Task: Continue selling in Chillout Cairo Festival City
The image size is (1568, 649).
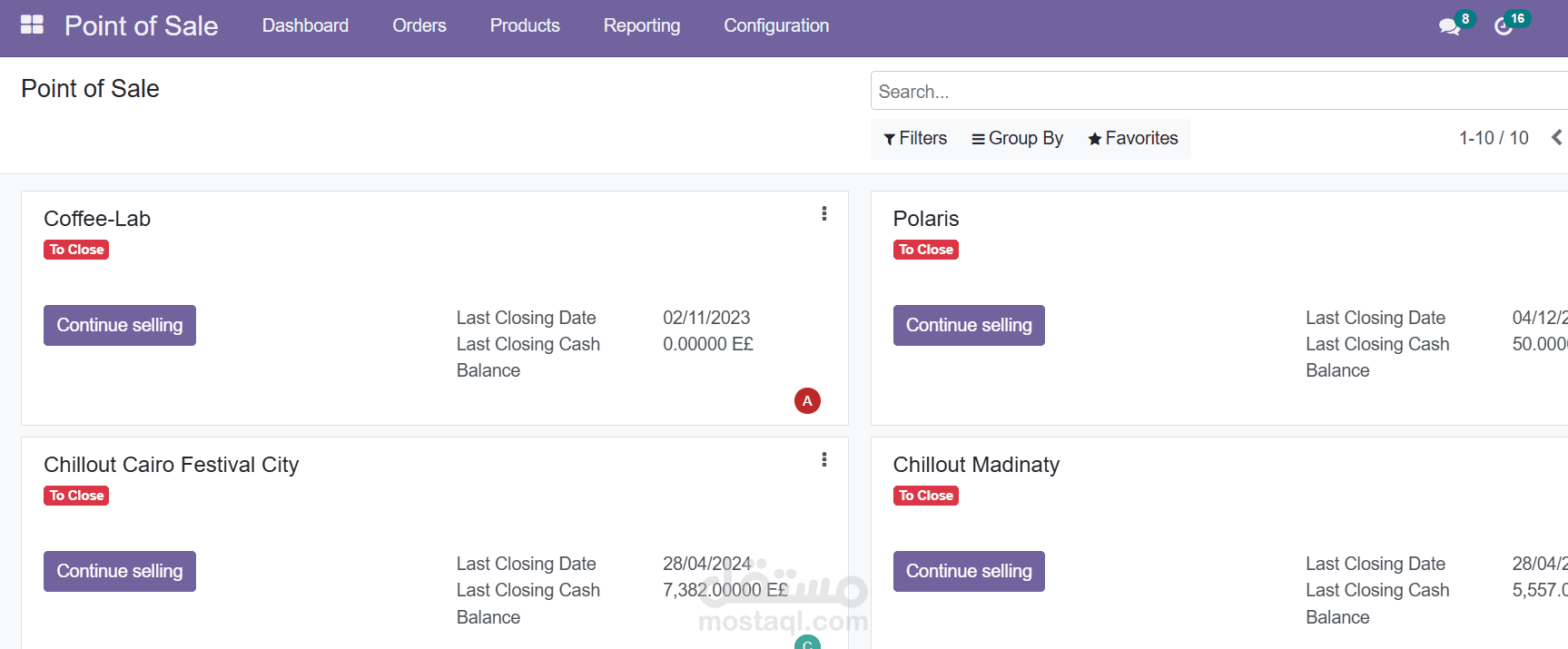Action: click(120, 571)
